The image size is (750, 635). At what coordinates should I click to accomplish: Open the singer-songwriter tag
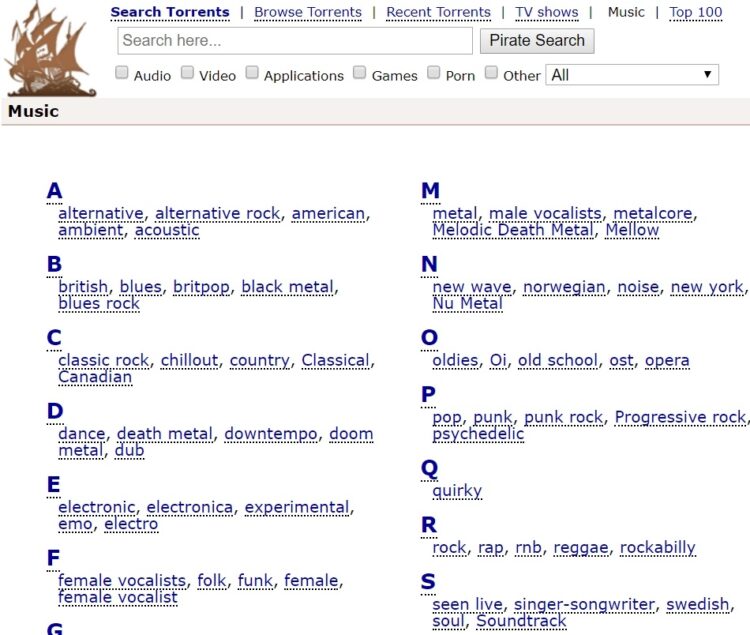coord(584,604)
